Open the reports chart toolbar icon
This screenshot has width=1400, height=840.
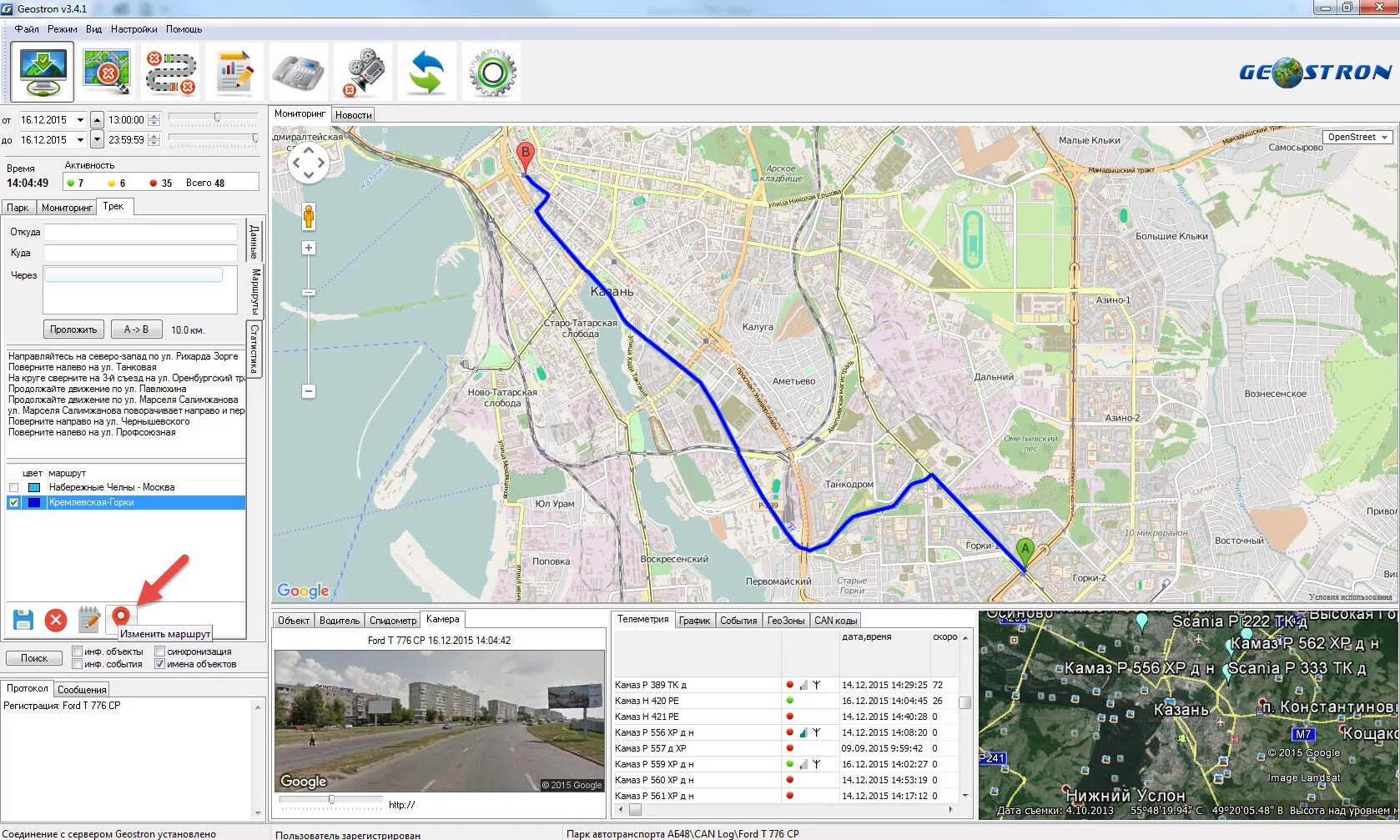coord(234,73)
